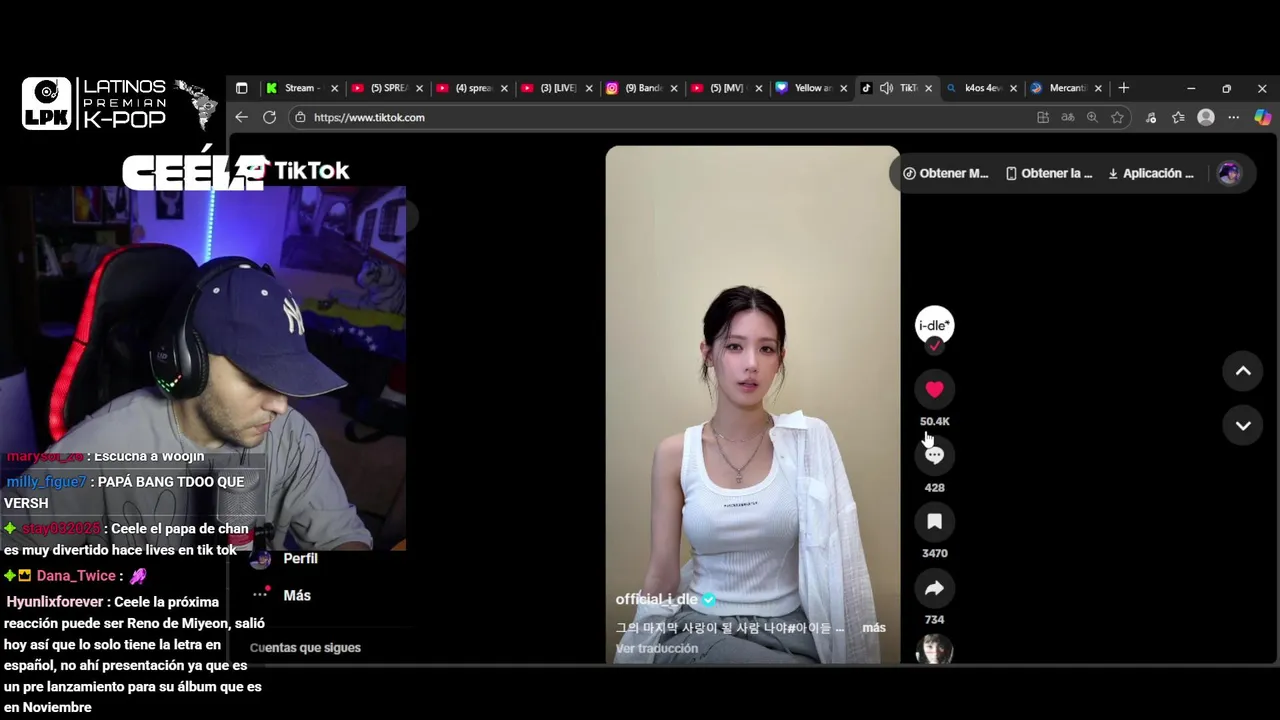Click the video player area
Viewport: 1280px width, 720px height.
(752, 404)
